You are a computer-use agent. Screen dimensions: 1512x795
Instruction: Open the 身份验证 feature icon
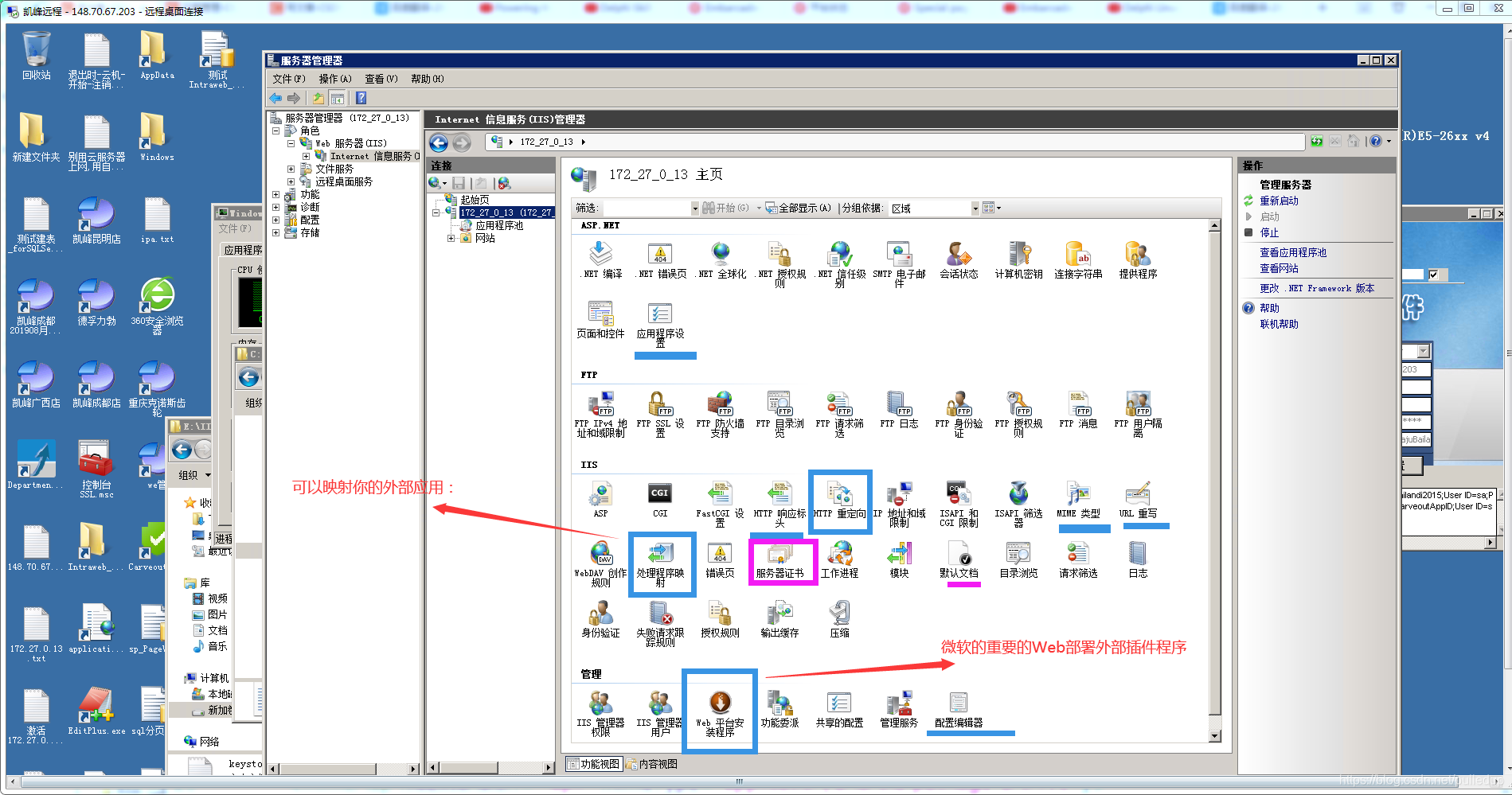[600, 619]
